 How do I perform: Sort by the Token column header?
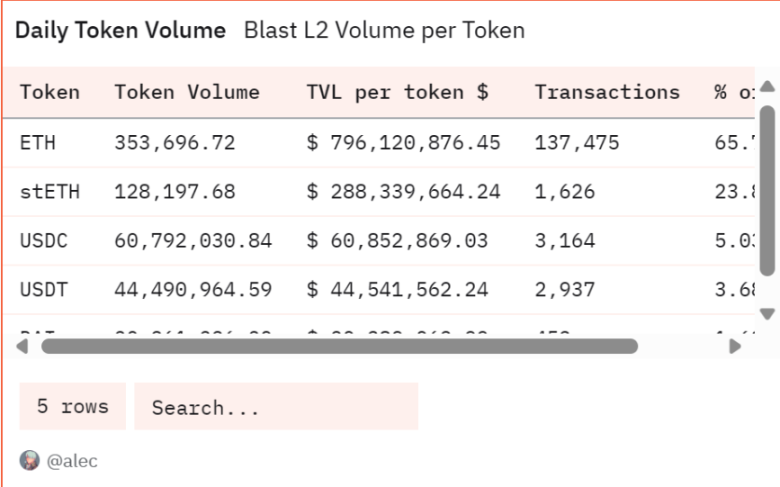pos(50,92)
